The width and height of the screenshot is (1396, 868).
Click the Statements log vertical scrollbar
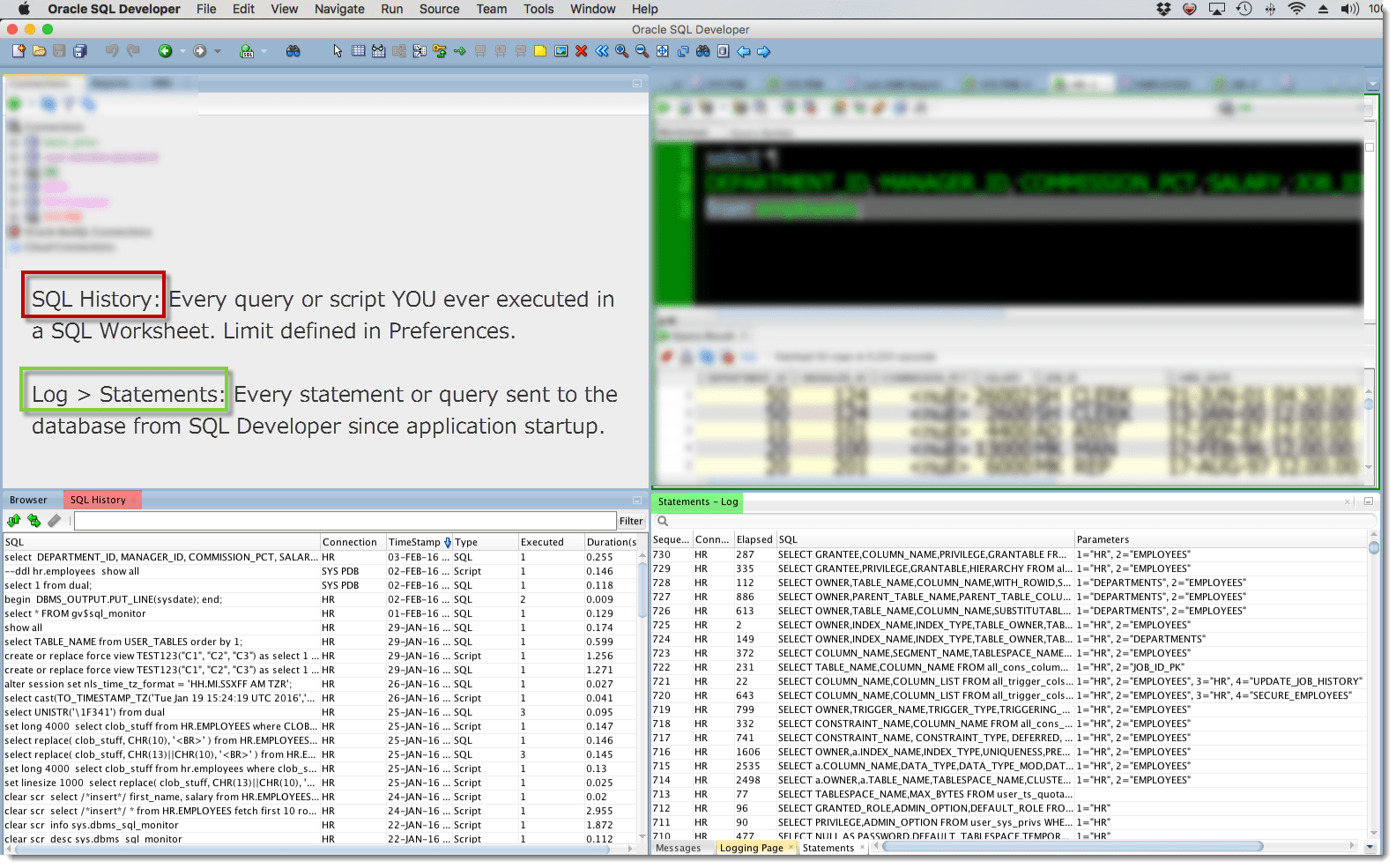(x=1374, y=547)
